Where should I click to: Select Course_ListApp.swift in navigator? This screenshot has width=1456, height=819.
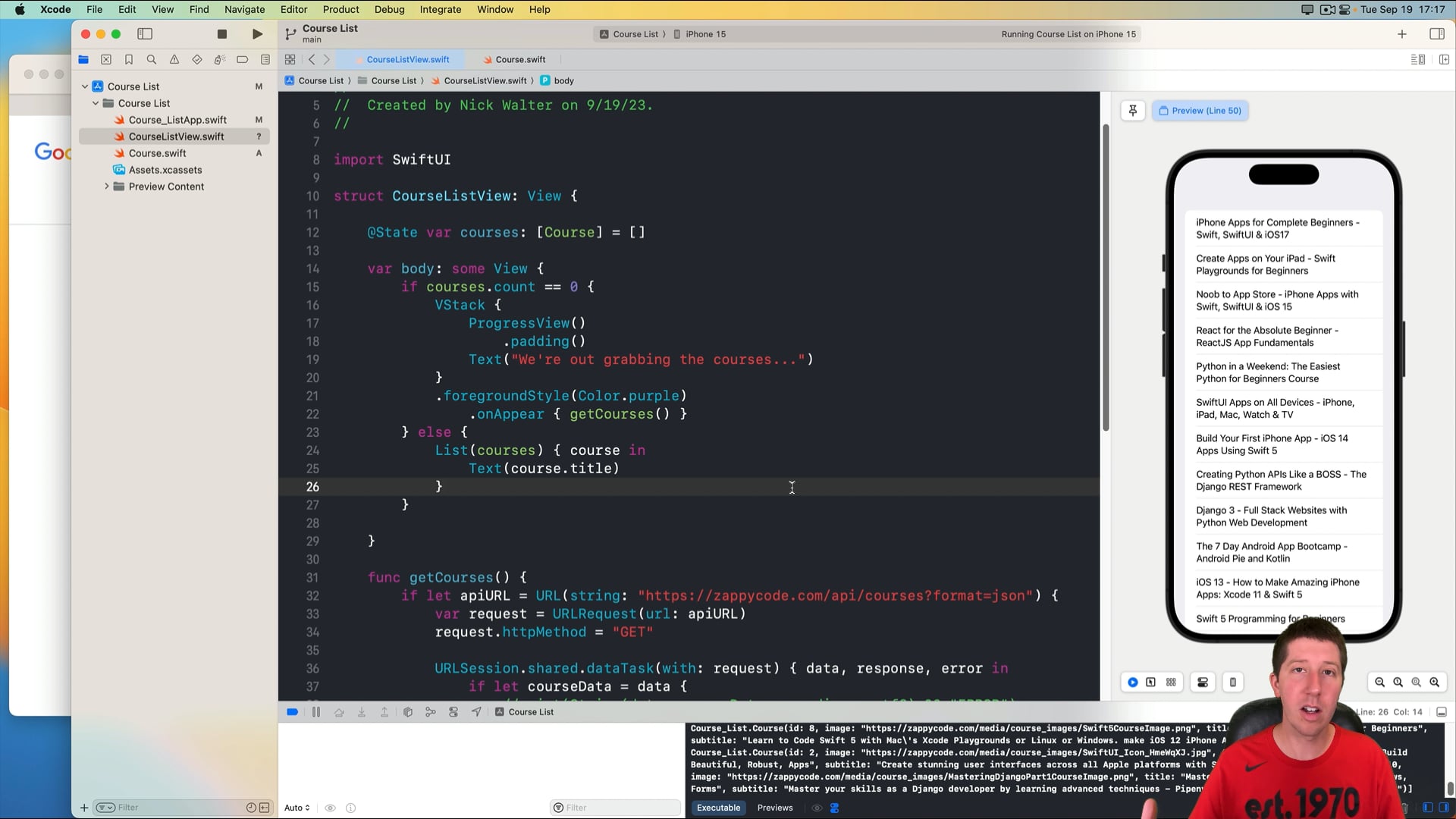click(x=174, y=120)
